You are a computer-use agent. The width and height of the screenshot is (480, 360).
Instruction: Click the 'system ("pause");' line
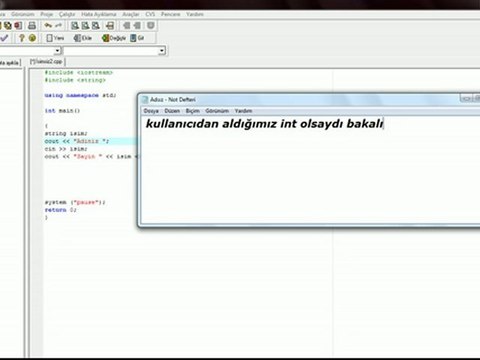(x=75, y=202)
